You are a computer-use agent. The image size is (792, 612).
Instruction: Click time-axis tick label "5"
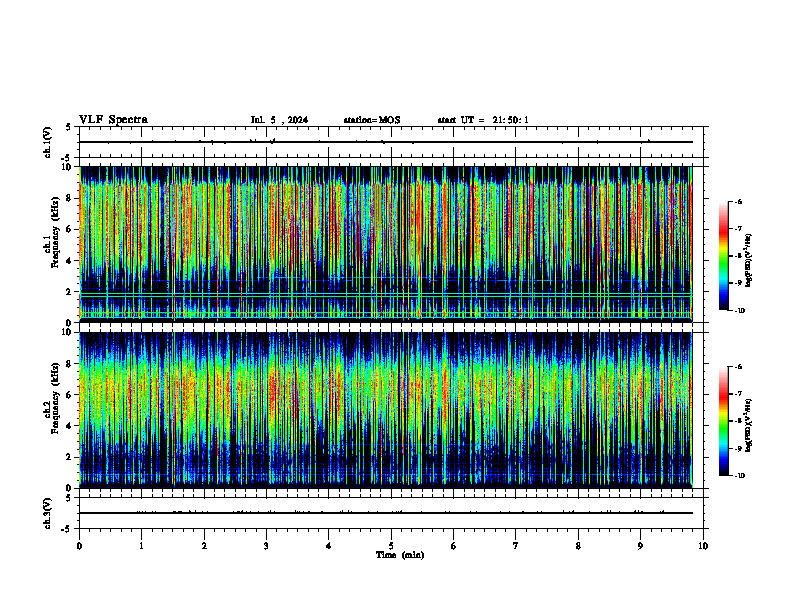point(391,546)
